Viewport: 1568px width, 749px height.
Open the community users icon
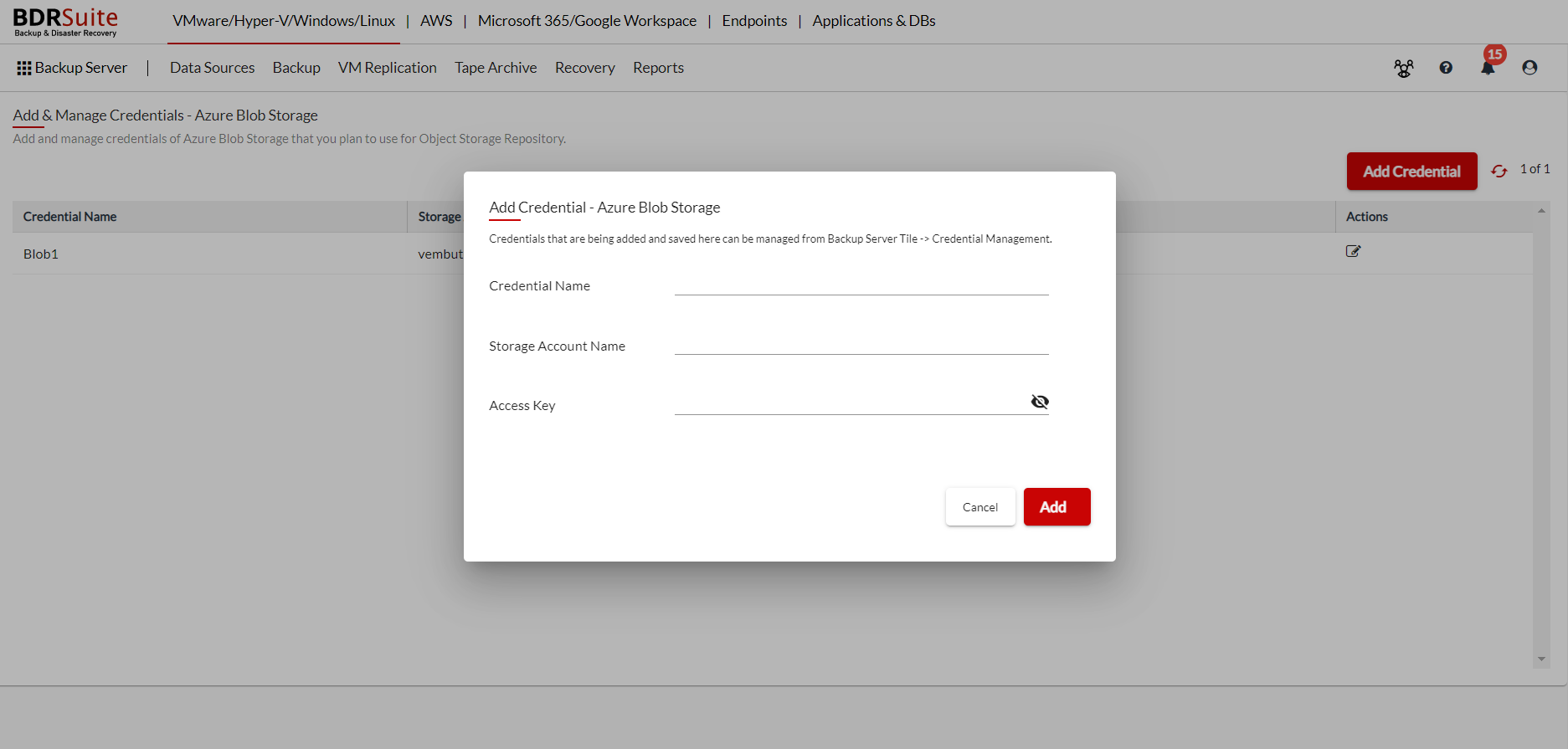(1404, 68)
